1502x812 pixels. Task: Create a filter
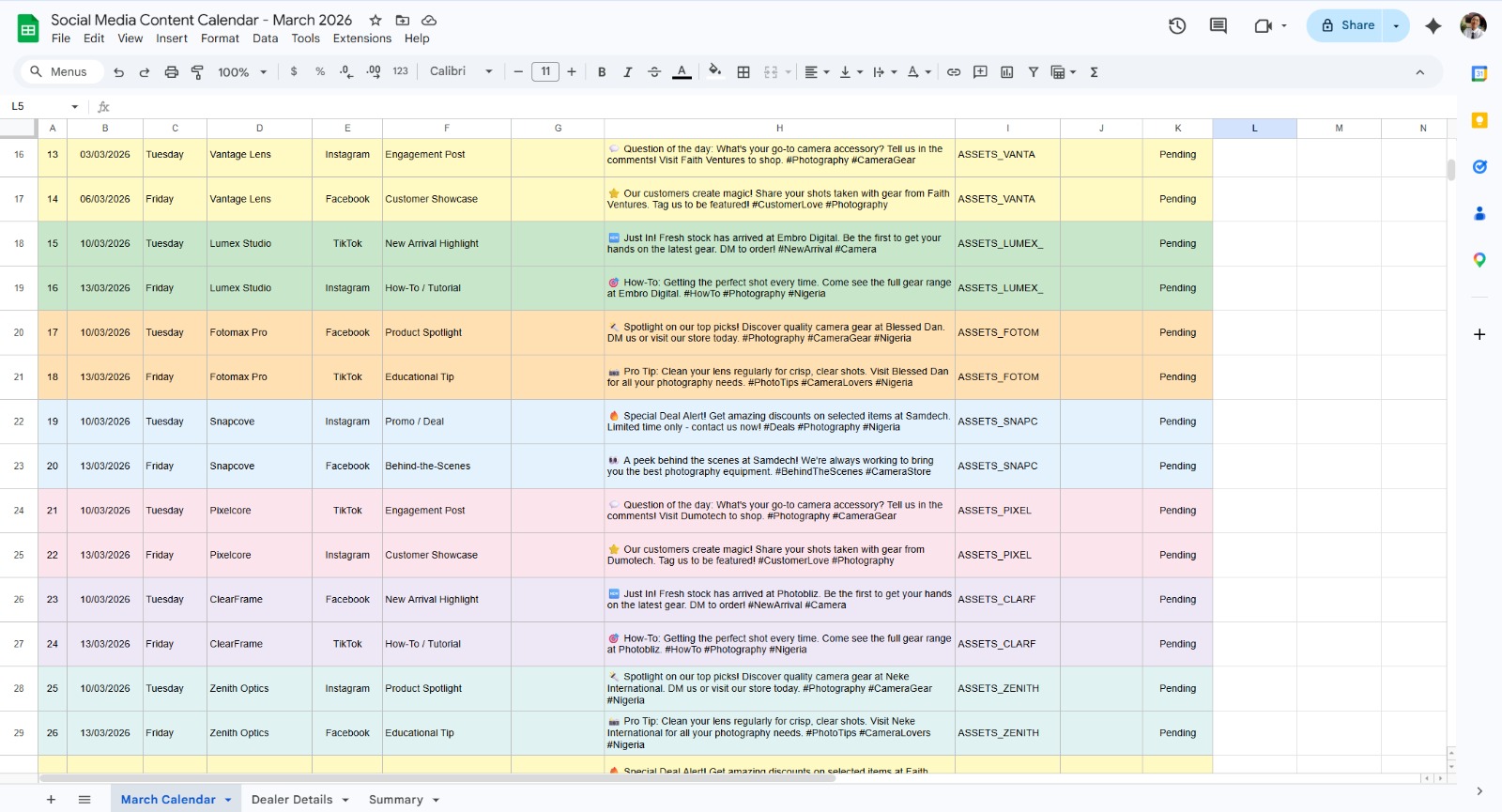coord(1034,71)
